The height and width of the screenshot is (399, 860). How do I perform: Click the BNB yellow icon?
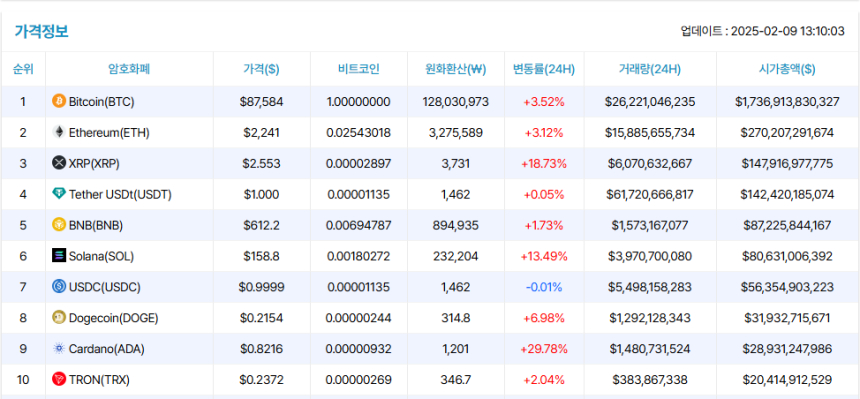(x=58, y=224)
